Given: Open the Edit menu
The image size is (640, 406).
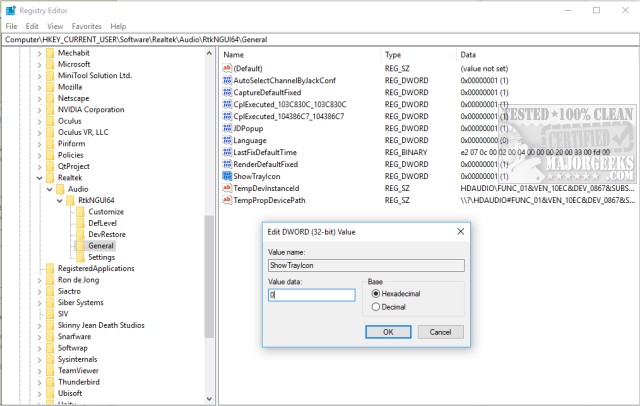Looking at the screenshot, I should point(32,26).
